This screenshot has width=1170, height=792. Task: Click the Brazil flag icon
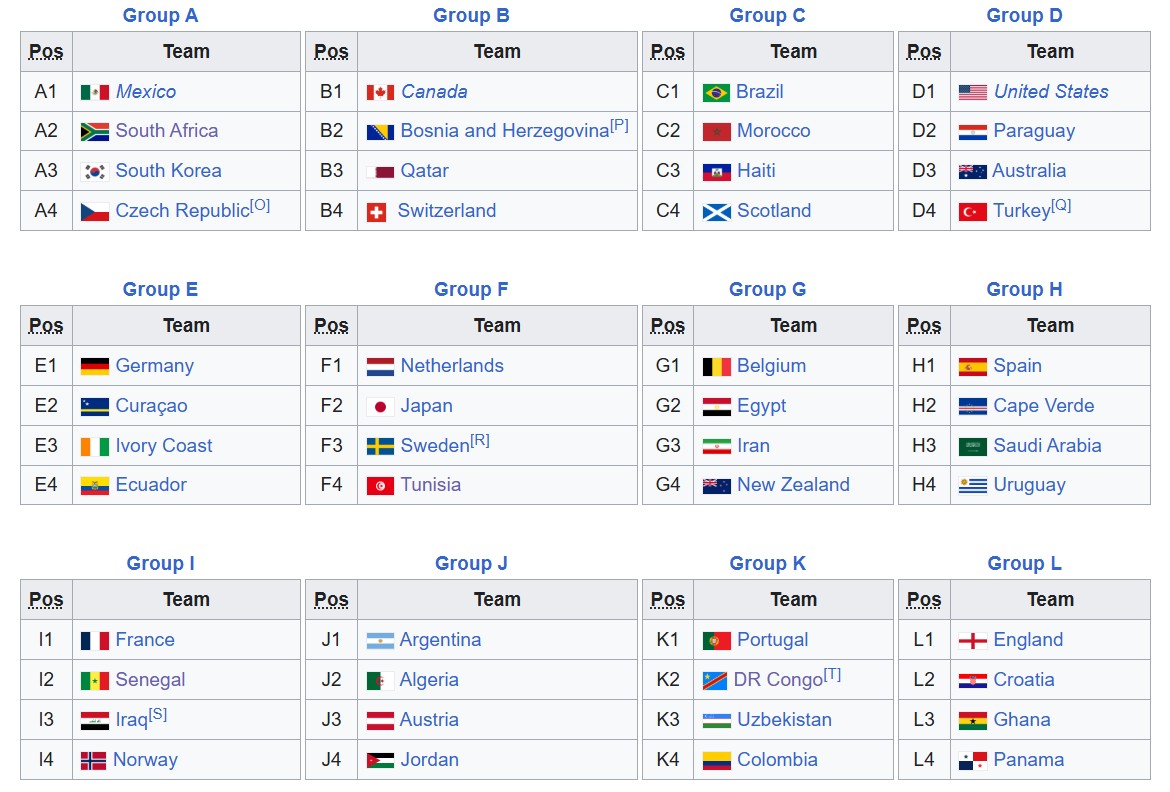point(716,93)
